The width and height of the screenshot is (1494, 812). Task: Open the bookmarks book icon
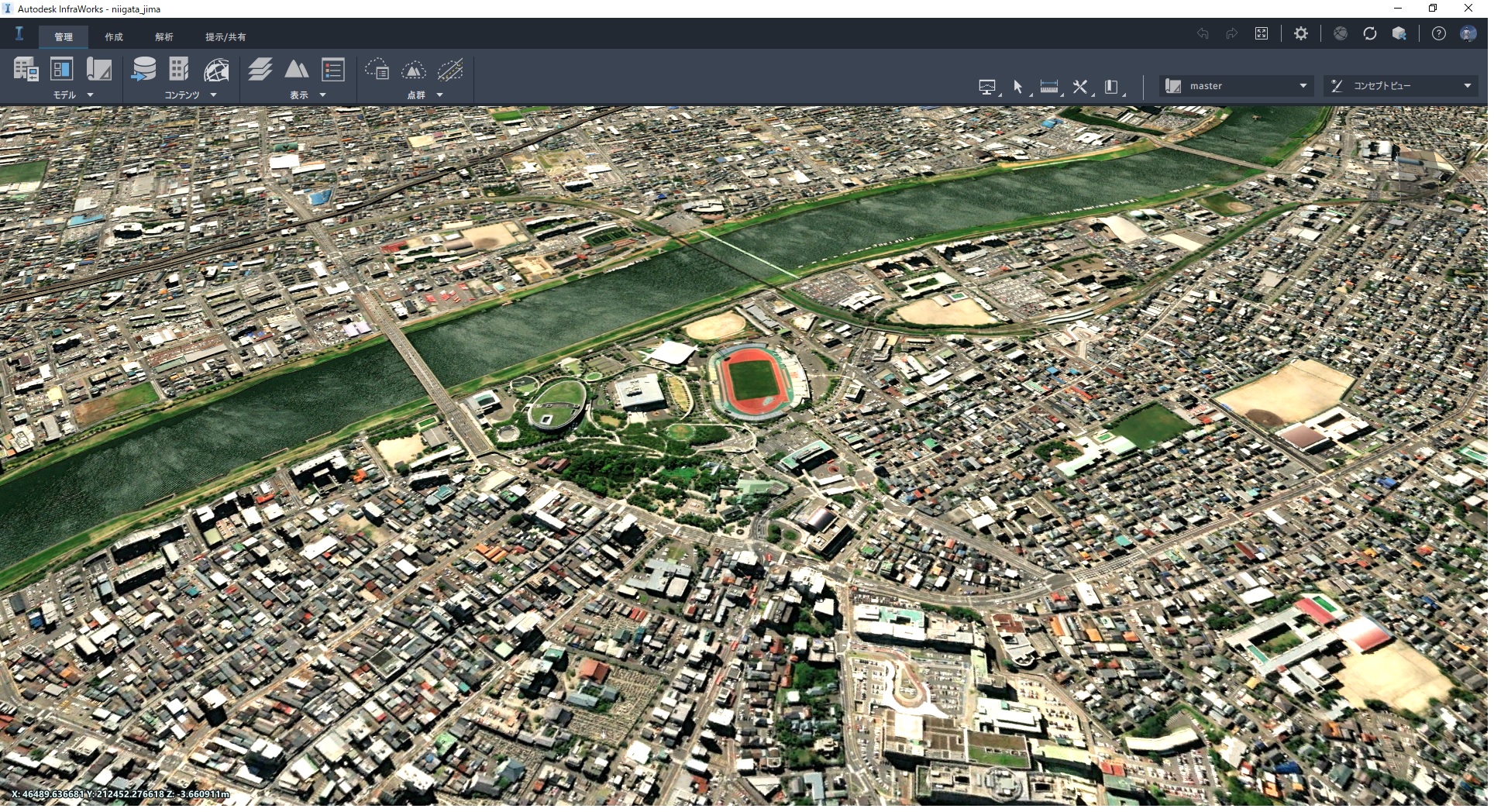point(1111,87)
